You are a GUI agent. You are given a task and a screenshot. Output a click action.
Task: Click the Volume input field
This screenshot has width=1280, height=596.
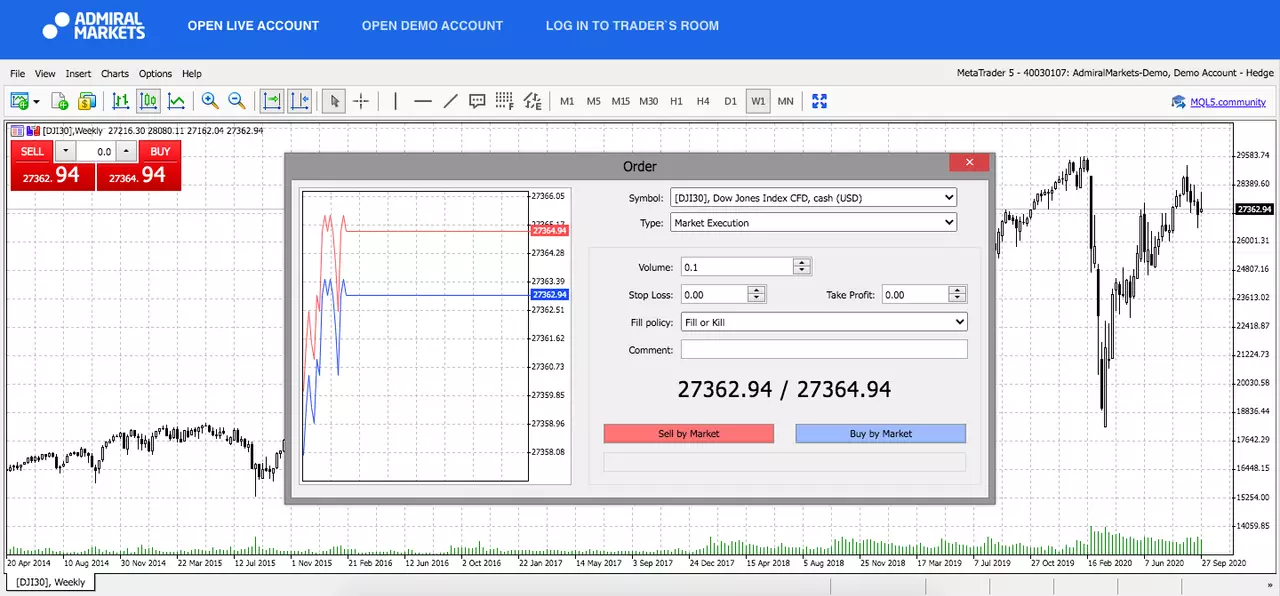(737, 267)
